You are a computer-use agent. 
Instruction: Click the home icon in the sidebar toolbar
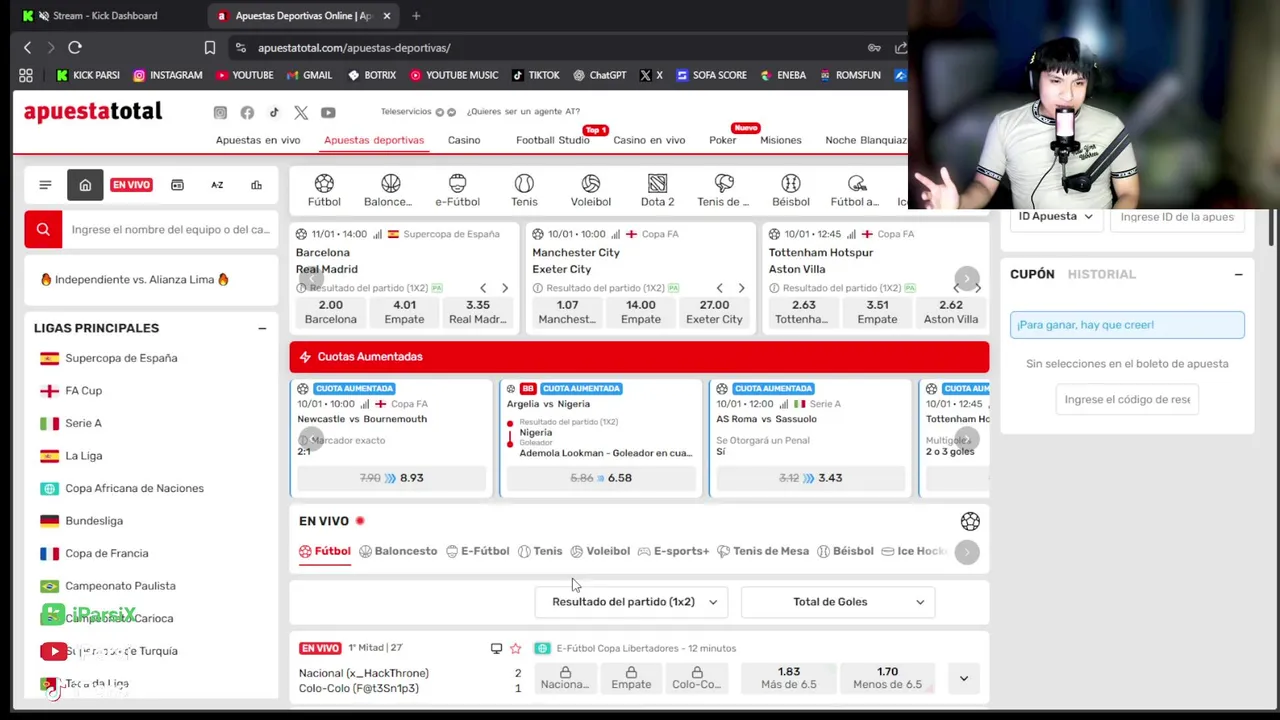pyautogui.click(x=85, y=185)
